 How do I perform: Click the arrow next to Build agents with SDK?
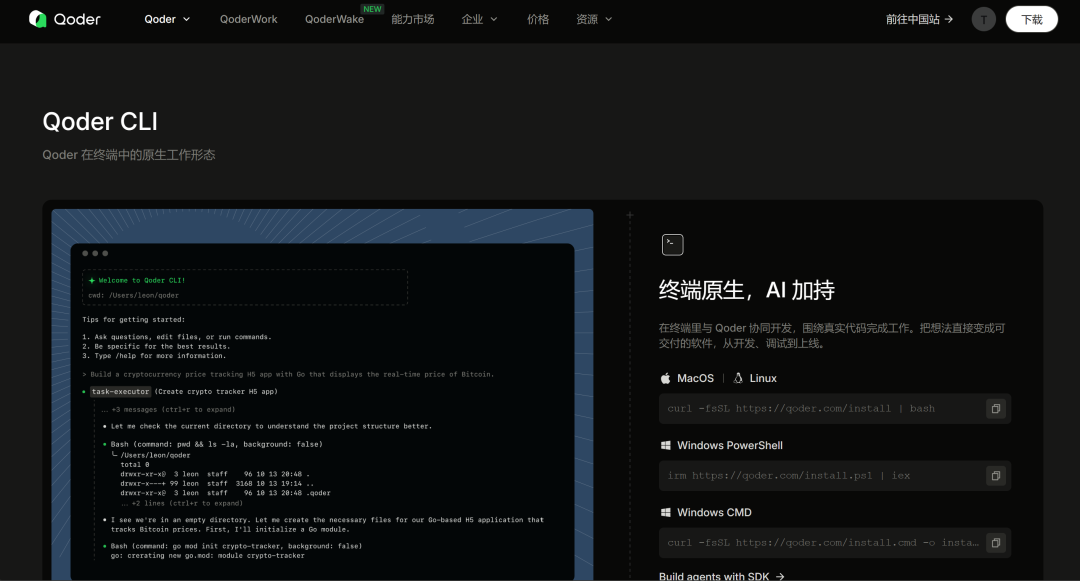click(780, 576)
